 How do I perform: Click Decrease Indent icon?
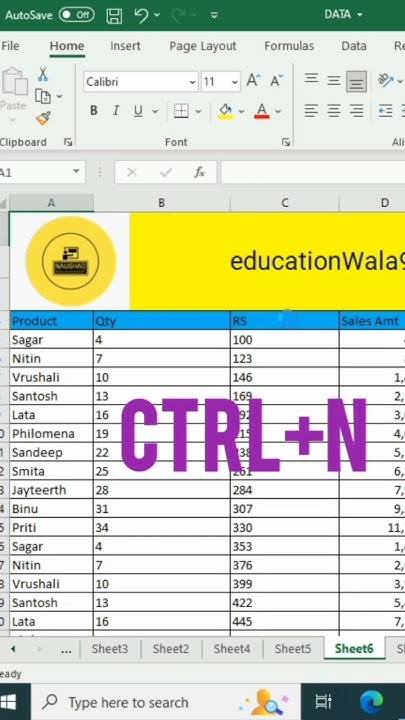click(385, 111)
